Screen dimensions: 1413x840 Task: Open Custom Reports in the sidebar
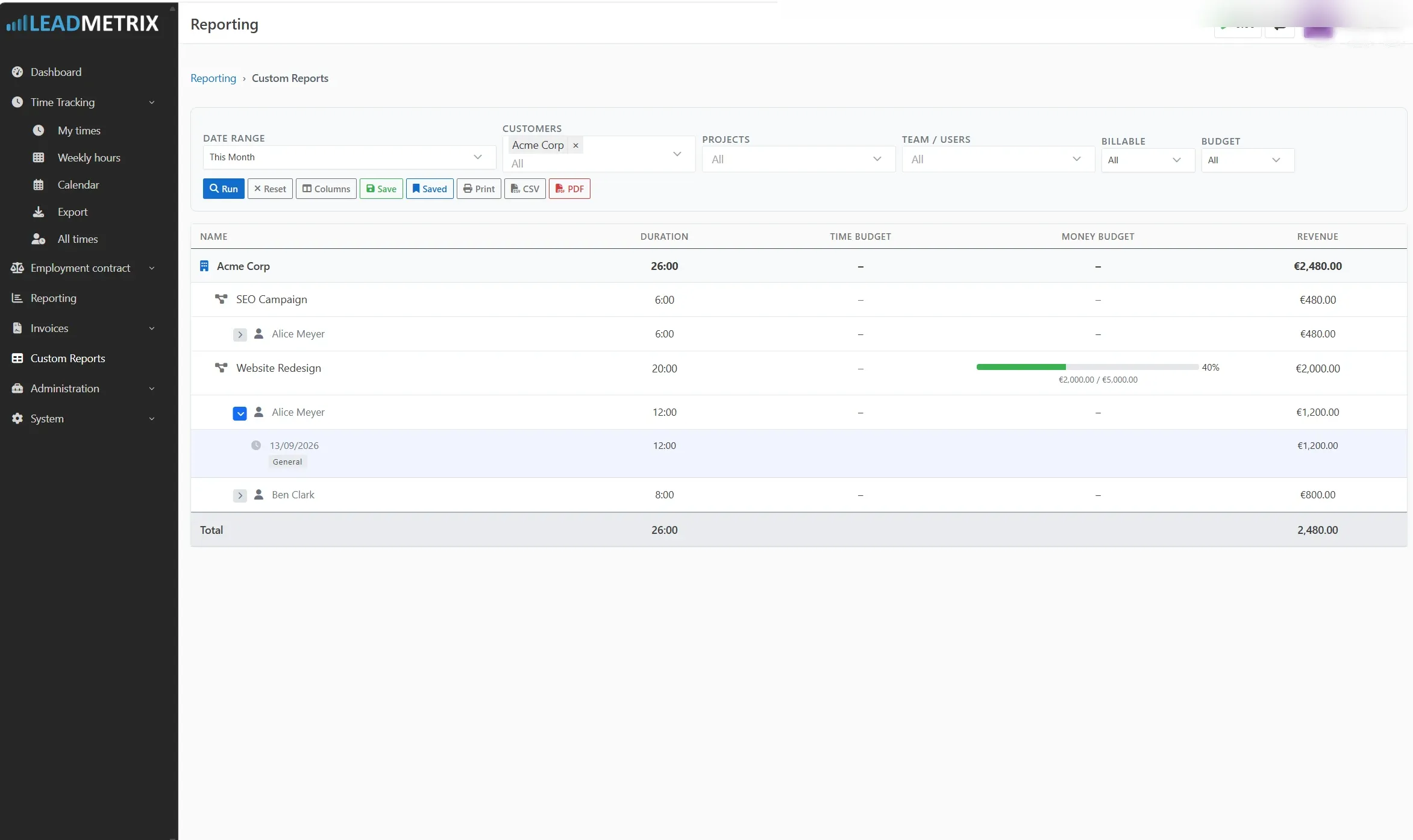(67, 358)
